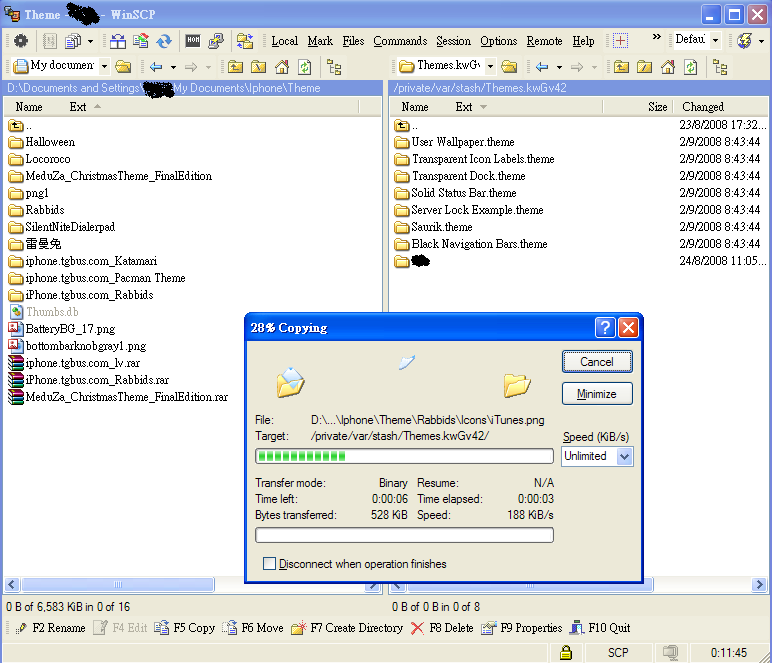Show the local directory tree
The image size is (772, 663).
click(334, 67)
